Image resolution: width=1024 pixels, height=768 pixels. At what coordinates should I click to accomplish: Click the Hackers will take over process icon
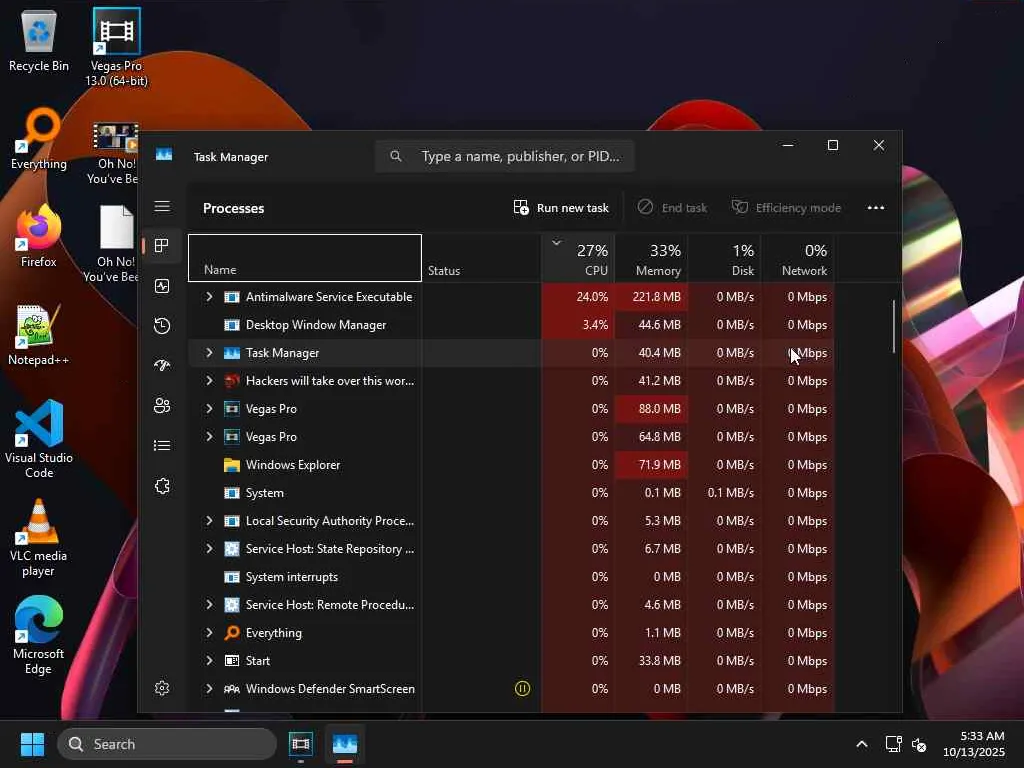[232, 381]
